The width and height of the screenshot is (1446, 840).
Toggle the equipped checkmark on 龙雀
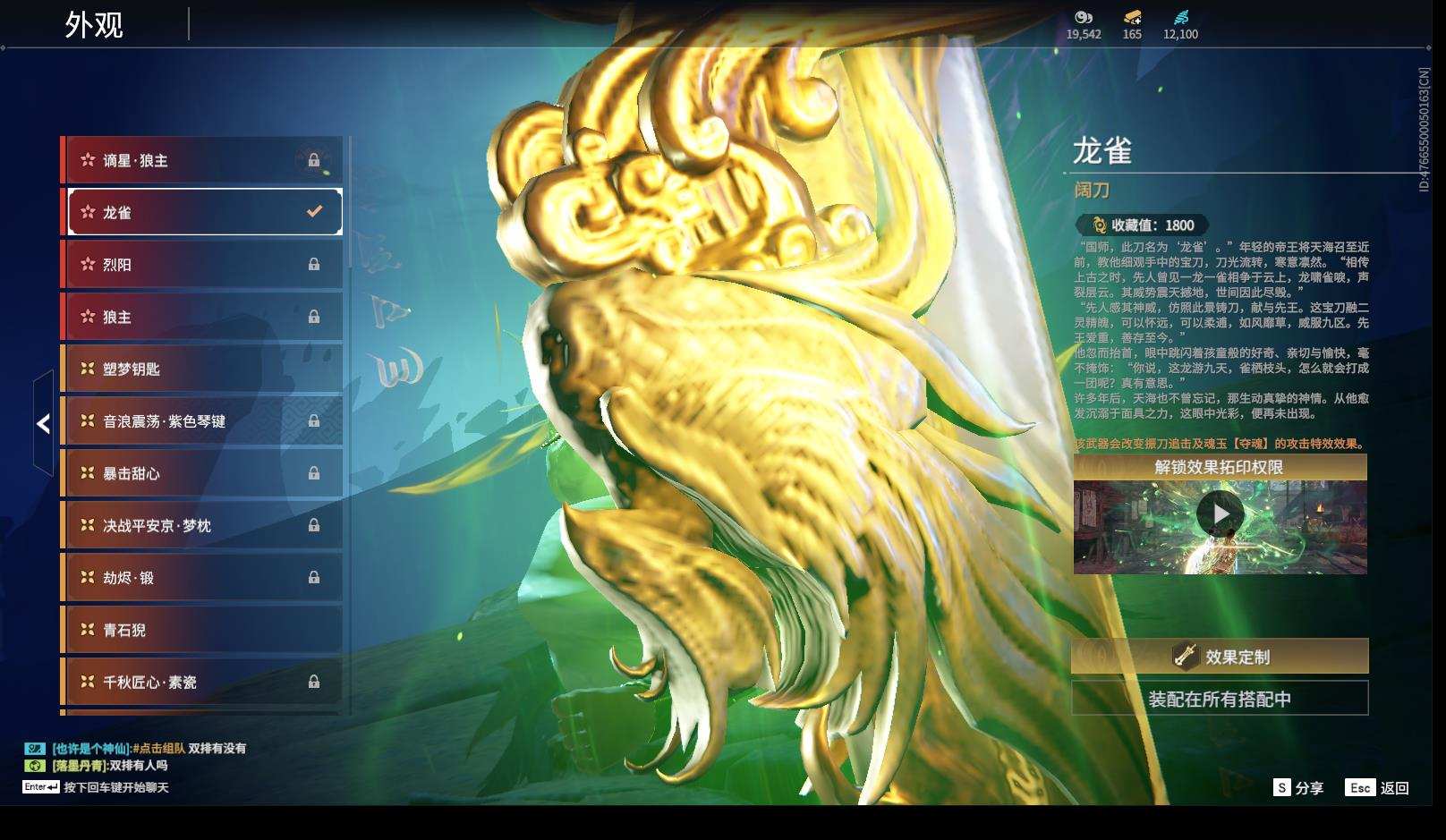click(x=312, y=212)
